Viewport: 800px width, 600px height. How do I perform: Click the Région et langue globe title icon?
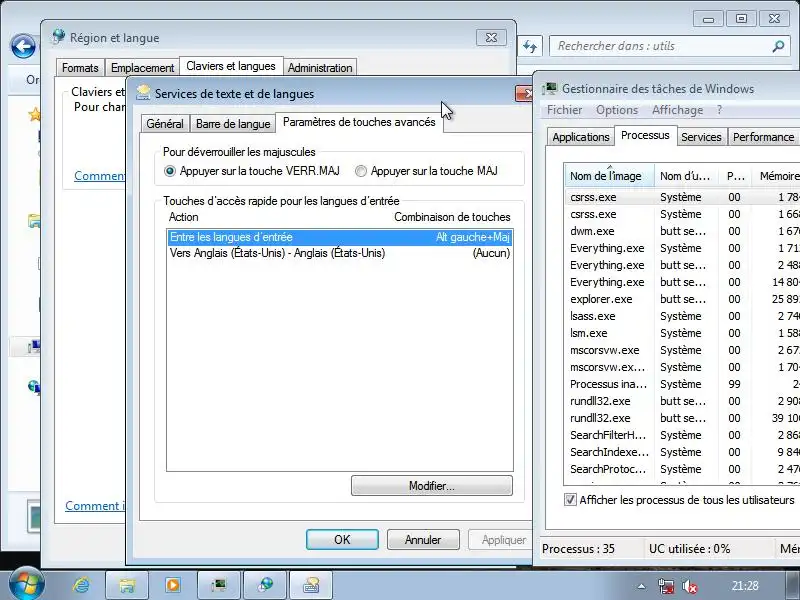pos(59,37)
